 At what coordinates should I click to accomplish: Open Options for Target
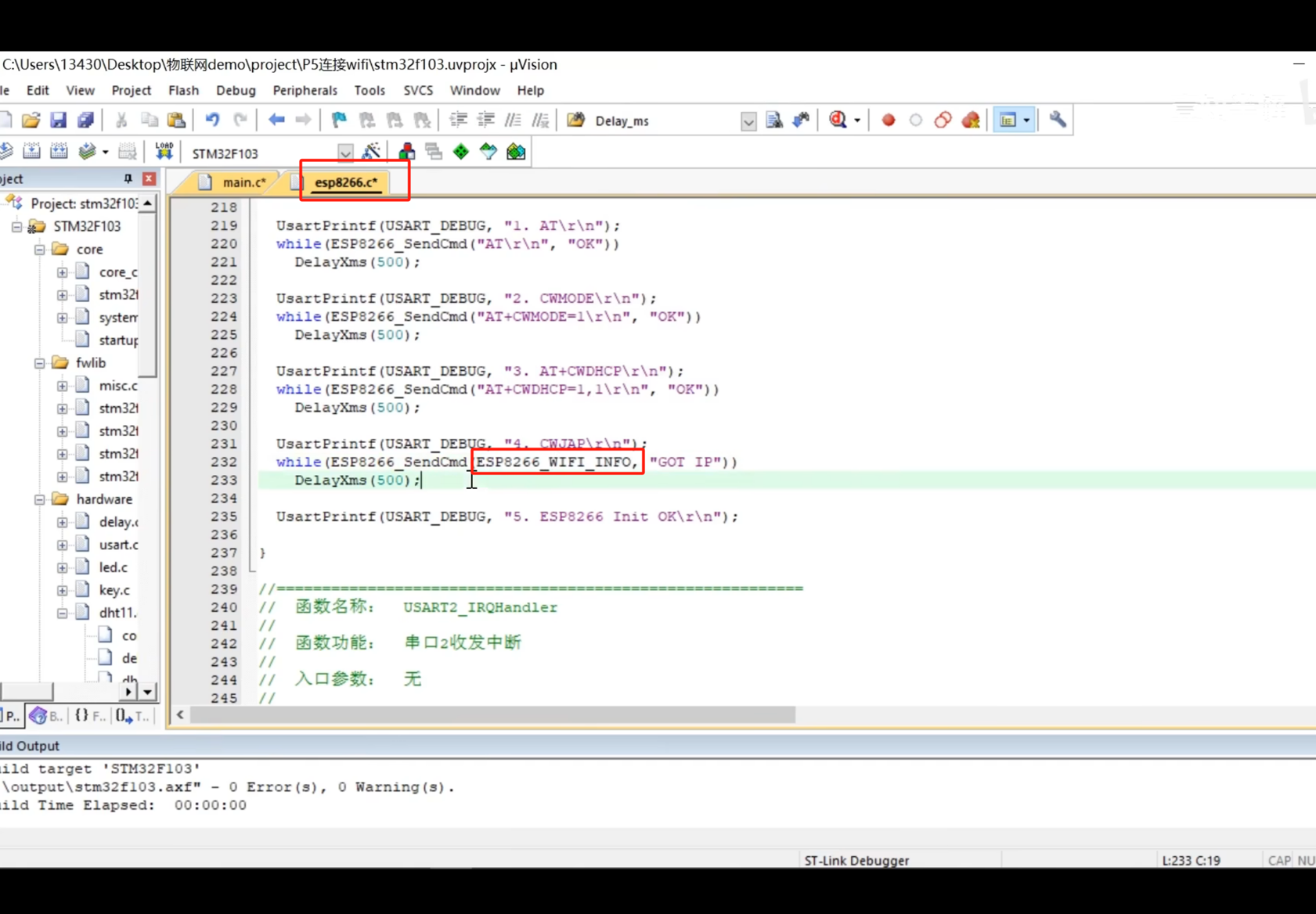[x=371, y=152]
